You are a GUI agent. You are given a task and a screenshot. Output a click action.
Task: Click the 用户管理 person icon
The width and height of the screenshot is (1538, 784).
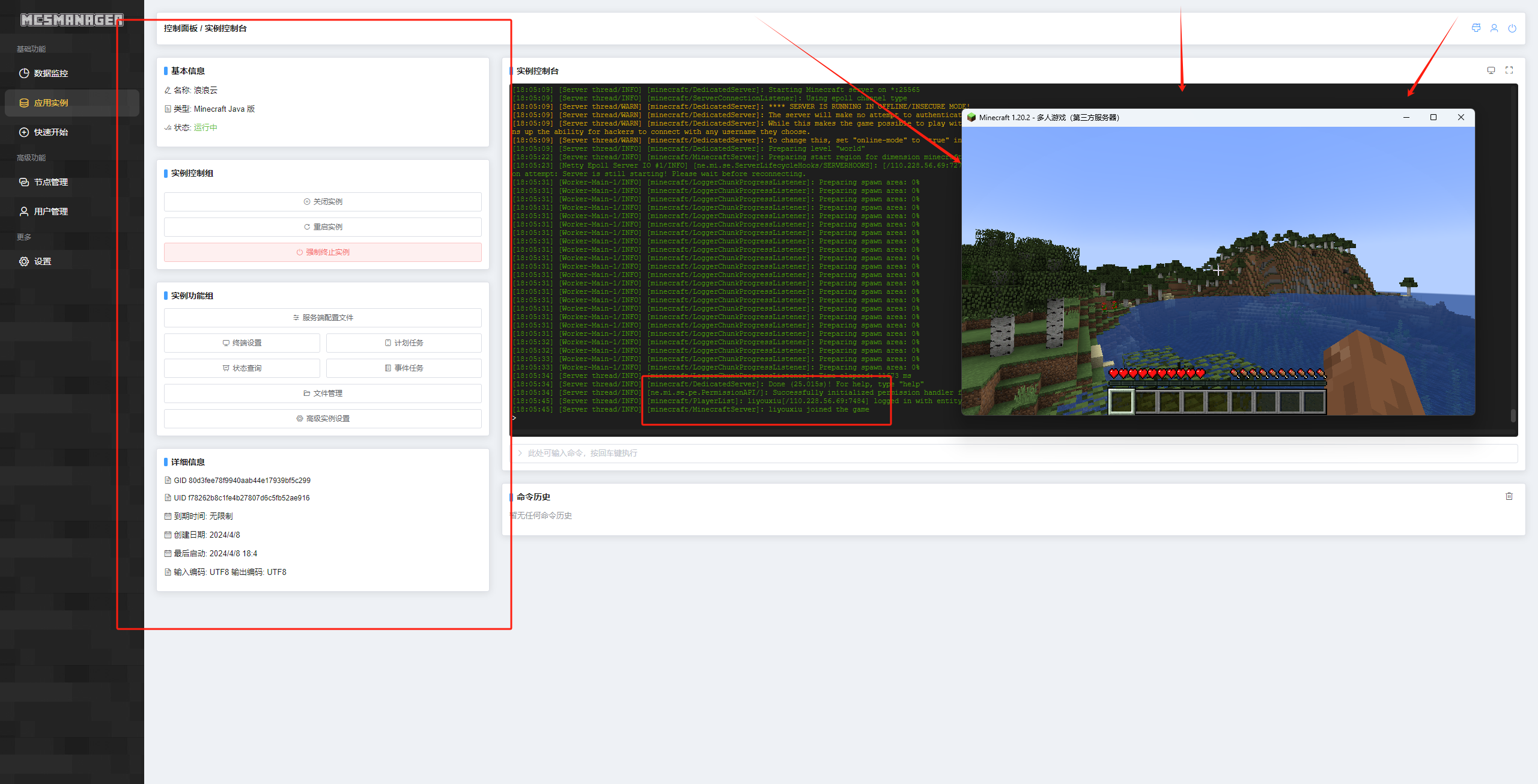24,211
